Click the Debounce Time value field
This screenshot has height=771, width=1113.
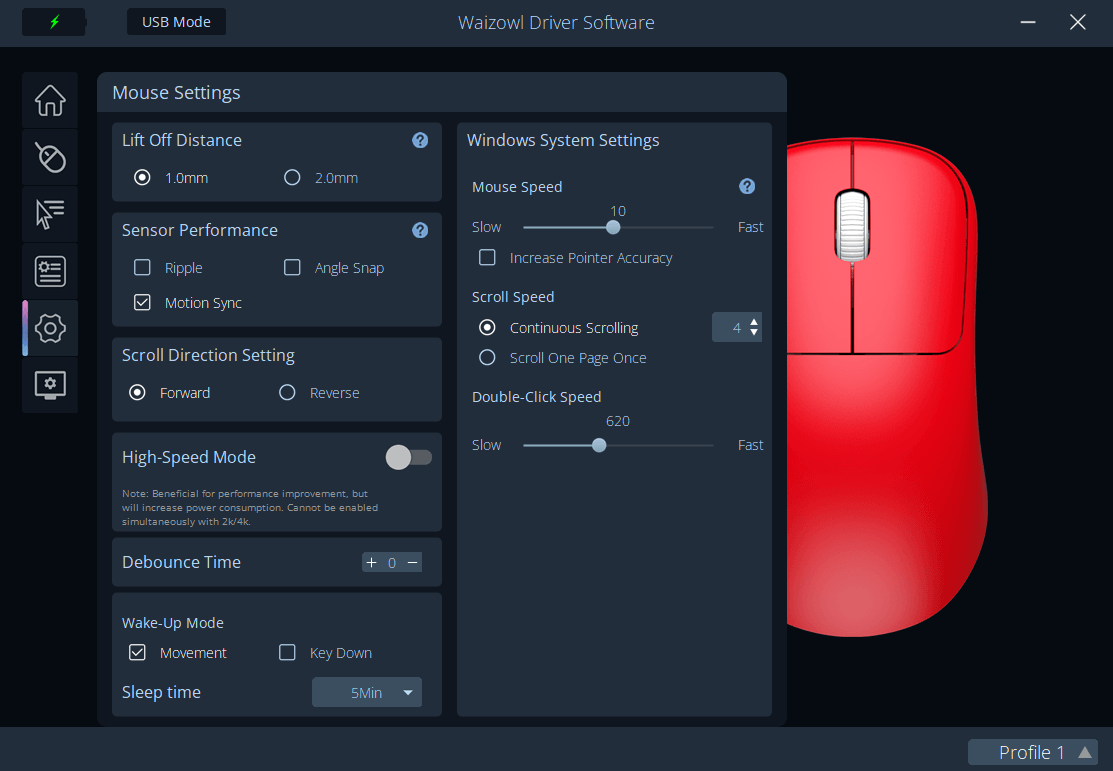[392, 562]
